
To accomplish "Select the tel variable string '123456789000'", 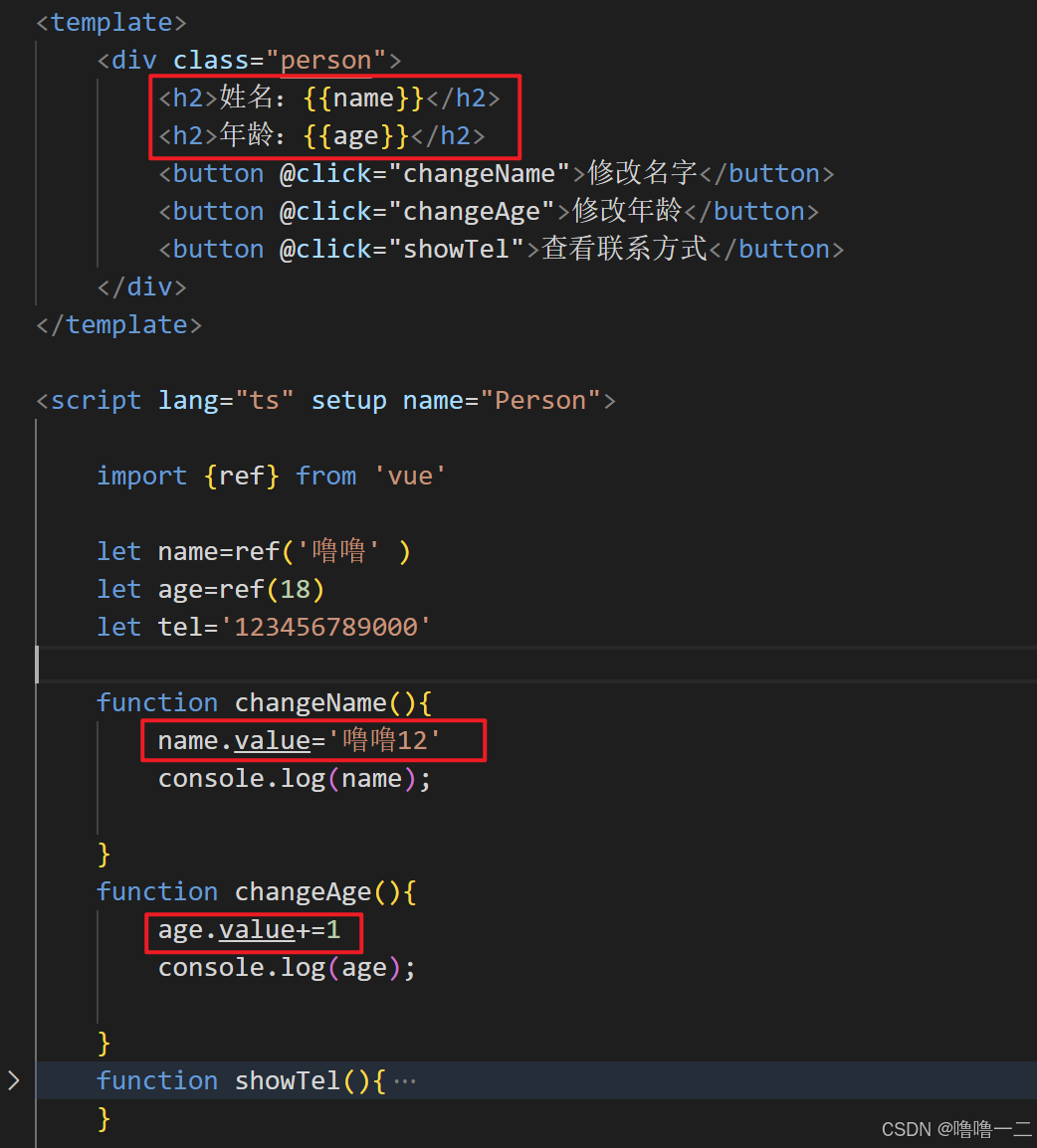I will tap(320, 626).
